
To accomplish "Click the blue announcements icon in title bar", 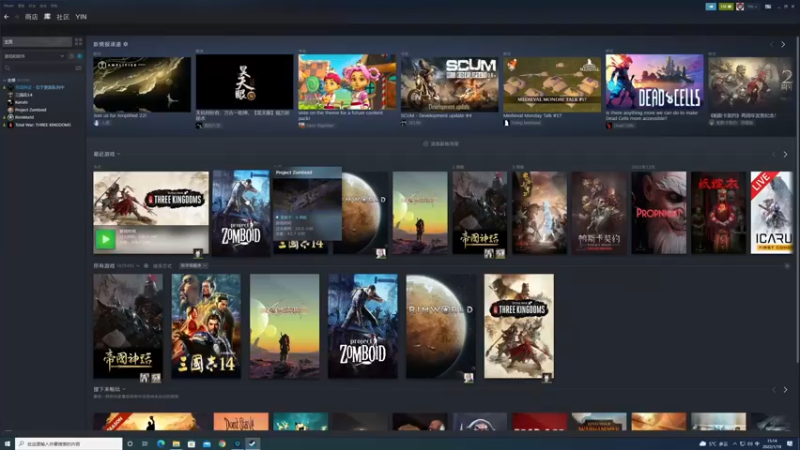I will point(711,7).
